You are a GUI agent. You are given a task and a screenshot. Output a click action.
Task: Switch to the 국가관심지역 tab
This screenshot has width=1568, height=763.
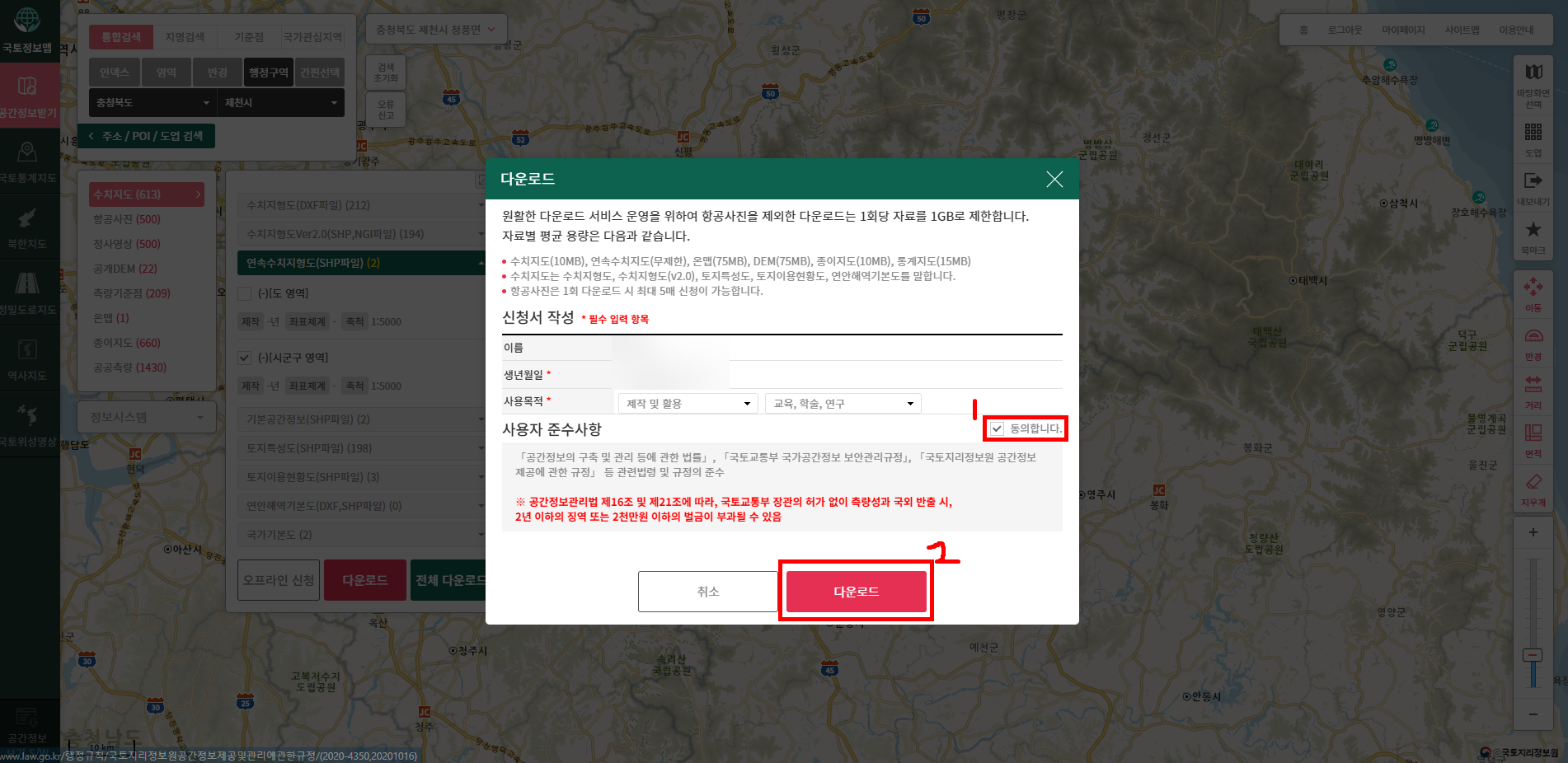tap(312, 37)
